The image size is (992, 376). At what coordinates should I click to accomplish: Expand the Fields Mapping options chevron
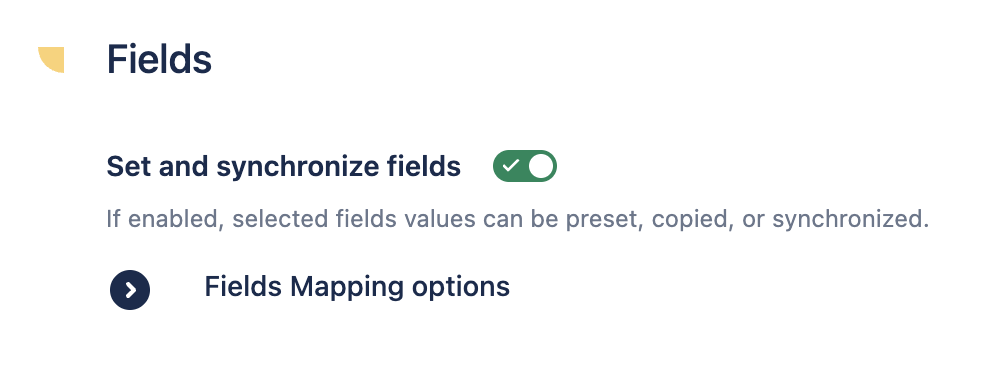[130, 290]
